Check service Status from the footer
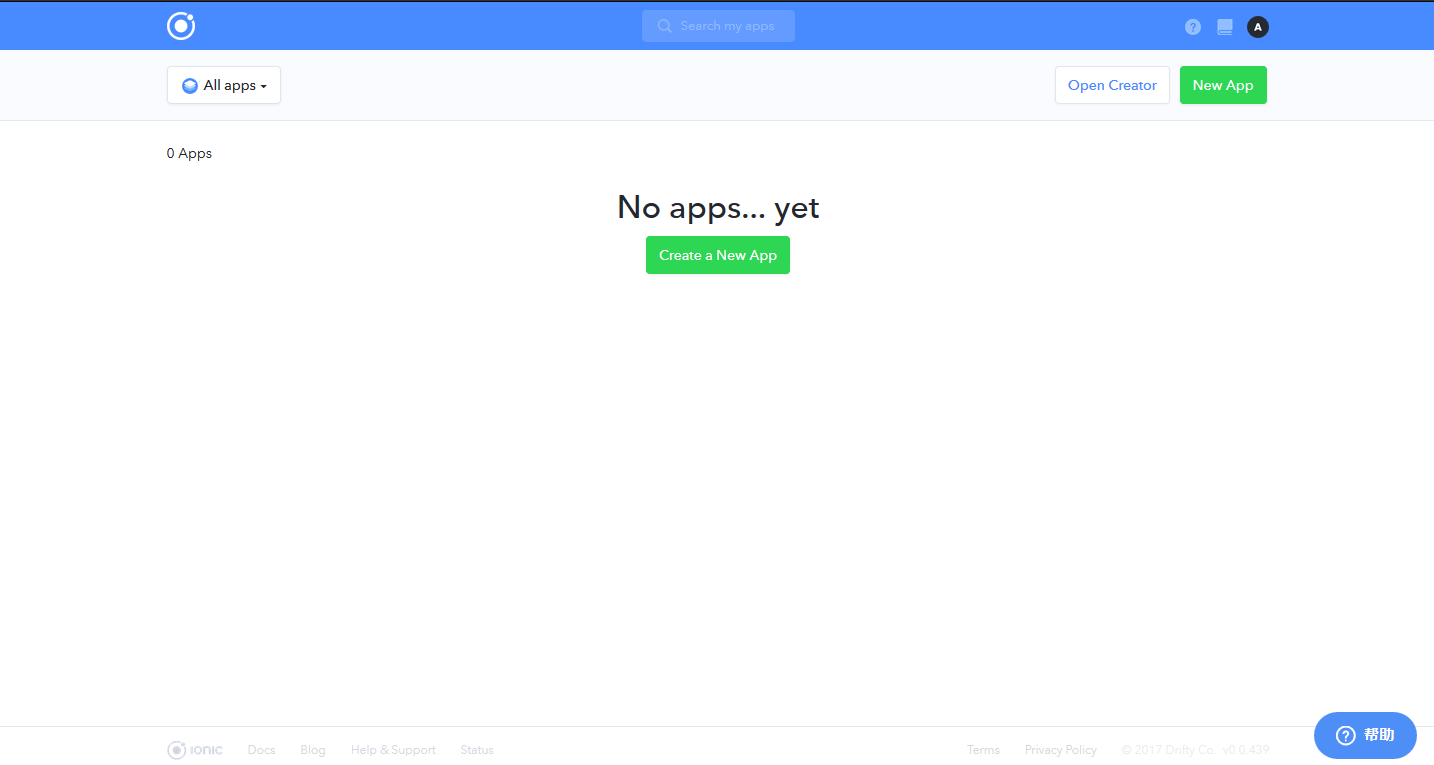This screenshot has width=1434, height=765. pyautogui.click(x=476, y=749)
